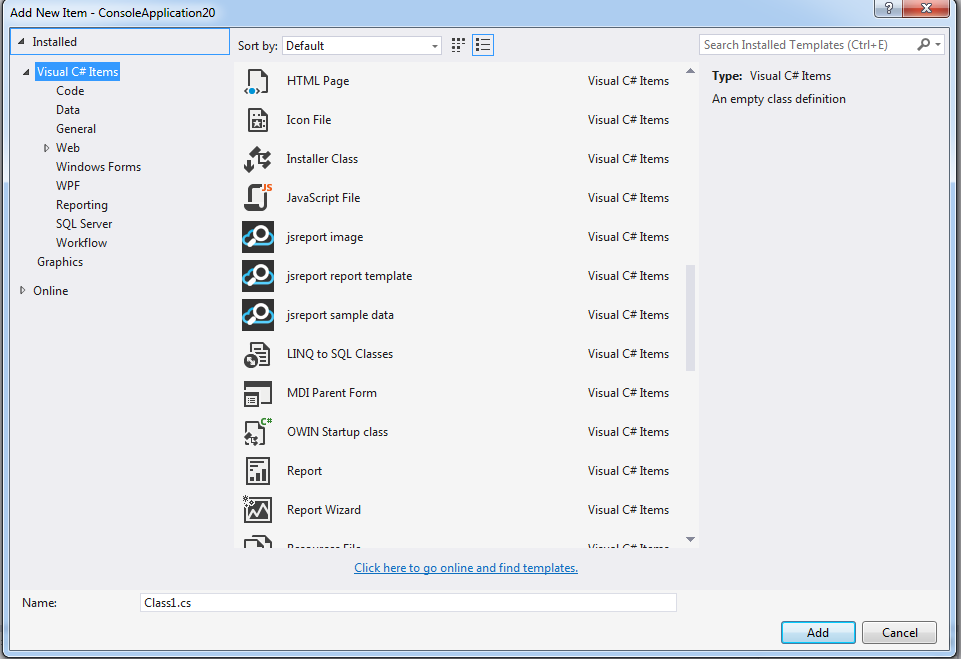Screen dimensions: 961x659
Task: Open search options dropdown arrow
Action: 938,45
